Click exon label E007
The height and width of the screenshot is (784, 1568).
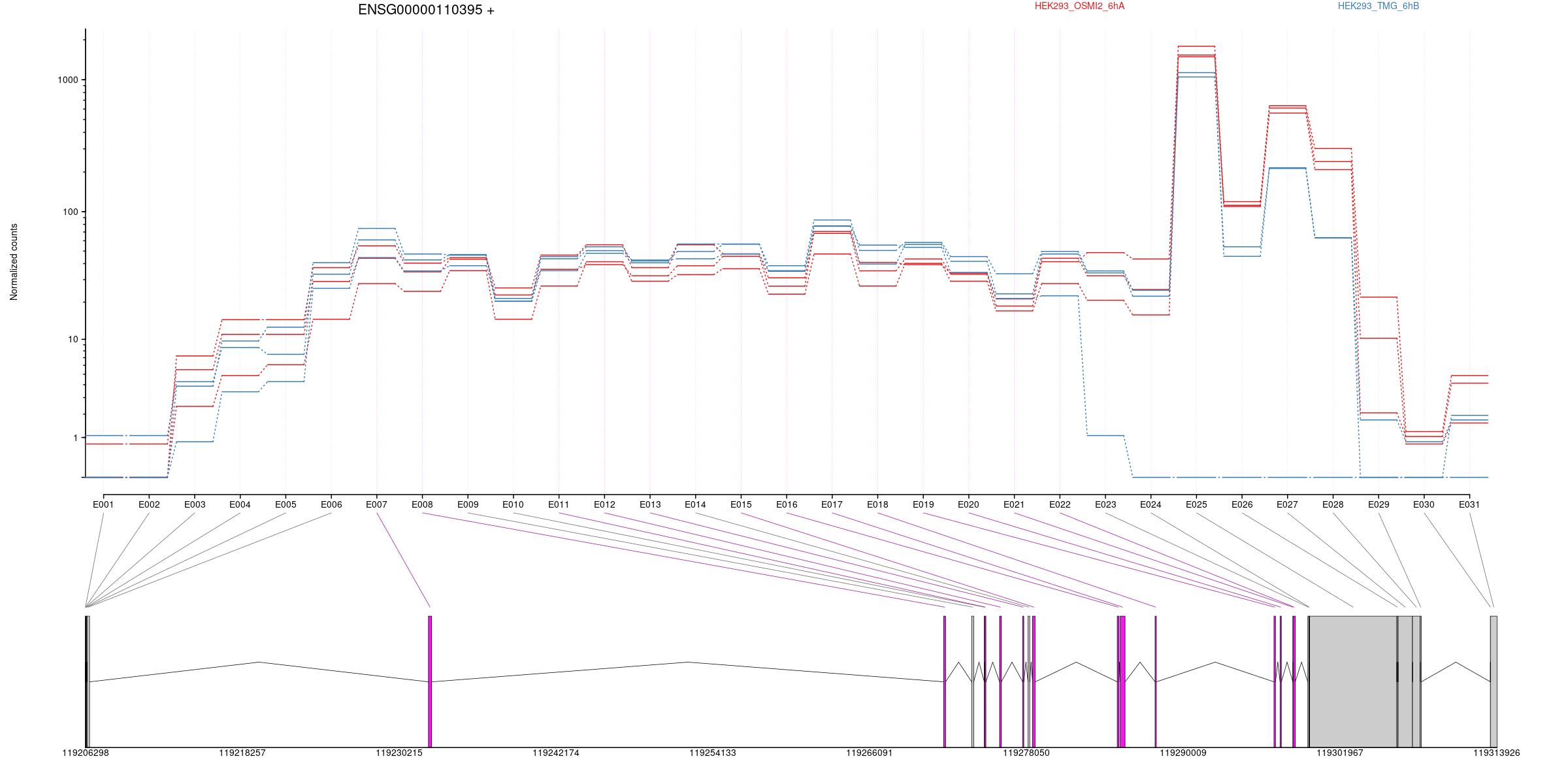tap(376, 504)
